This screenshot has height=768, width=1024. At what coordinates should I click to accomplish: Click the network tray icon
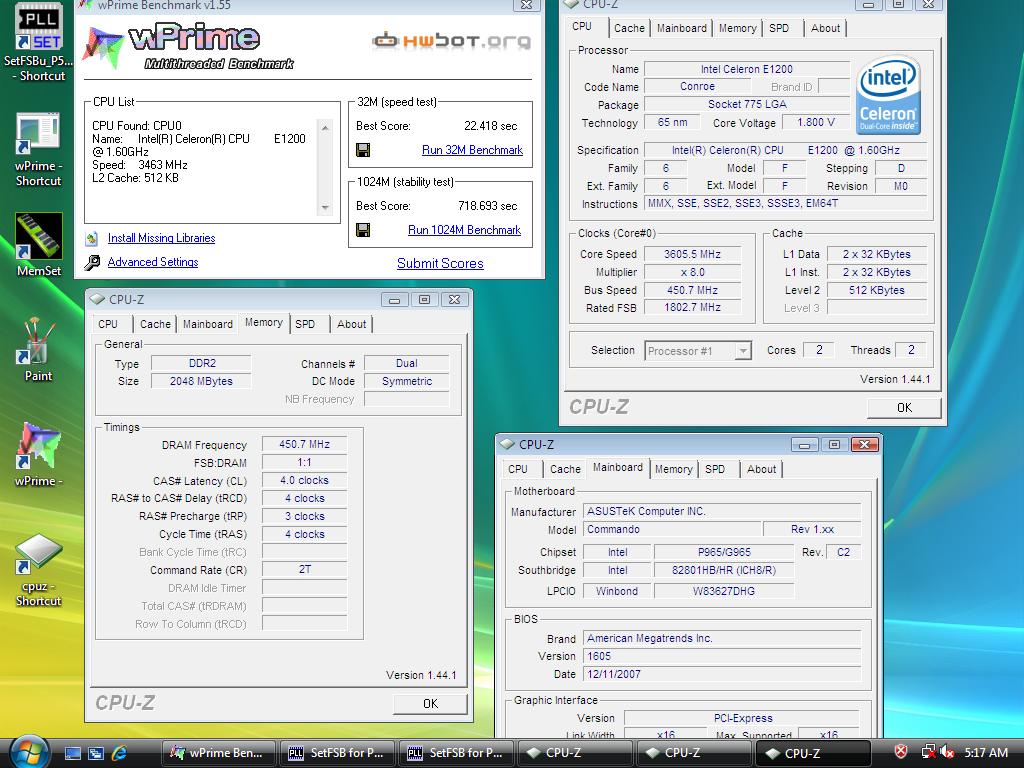[927, 752]
